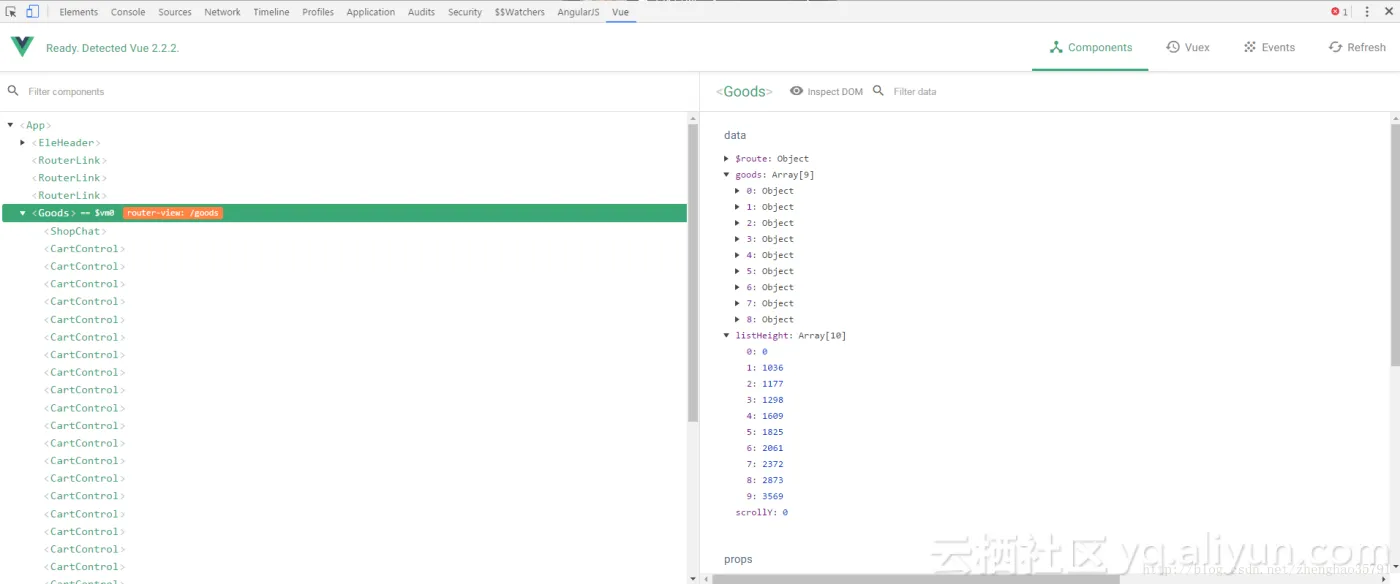Image resolution: width=1400 pixels, height=584 pixels.
Task: Click the inspect element picker icon
Action: tap(11, 12)
